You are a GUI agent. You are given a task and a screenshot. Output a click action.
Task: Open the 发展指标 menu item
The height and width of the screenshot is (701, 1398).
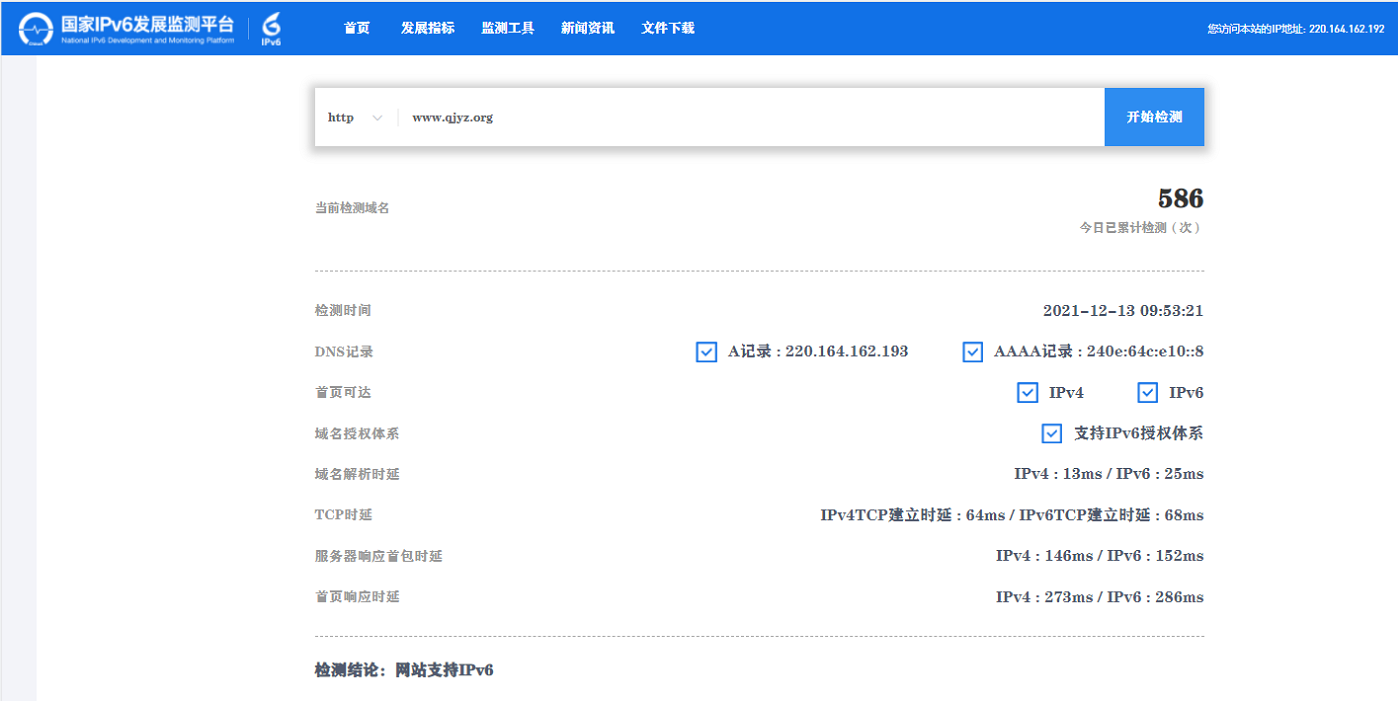(x=428, y=28)
